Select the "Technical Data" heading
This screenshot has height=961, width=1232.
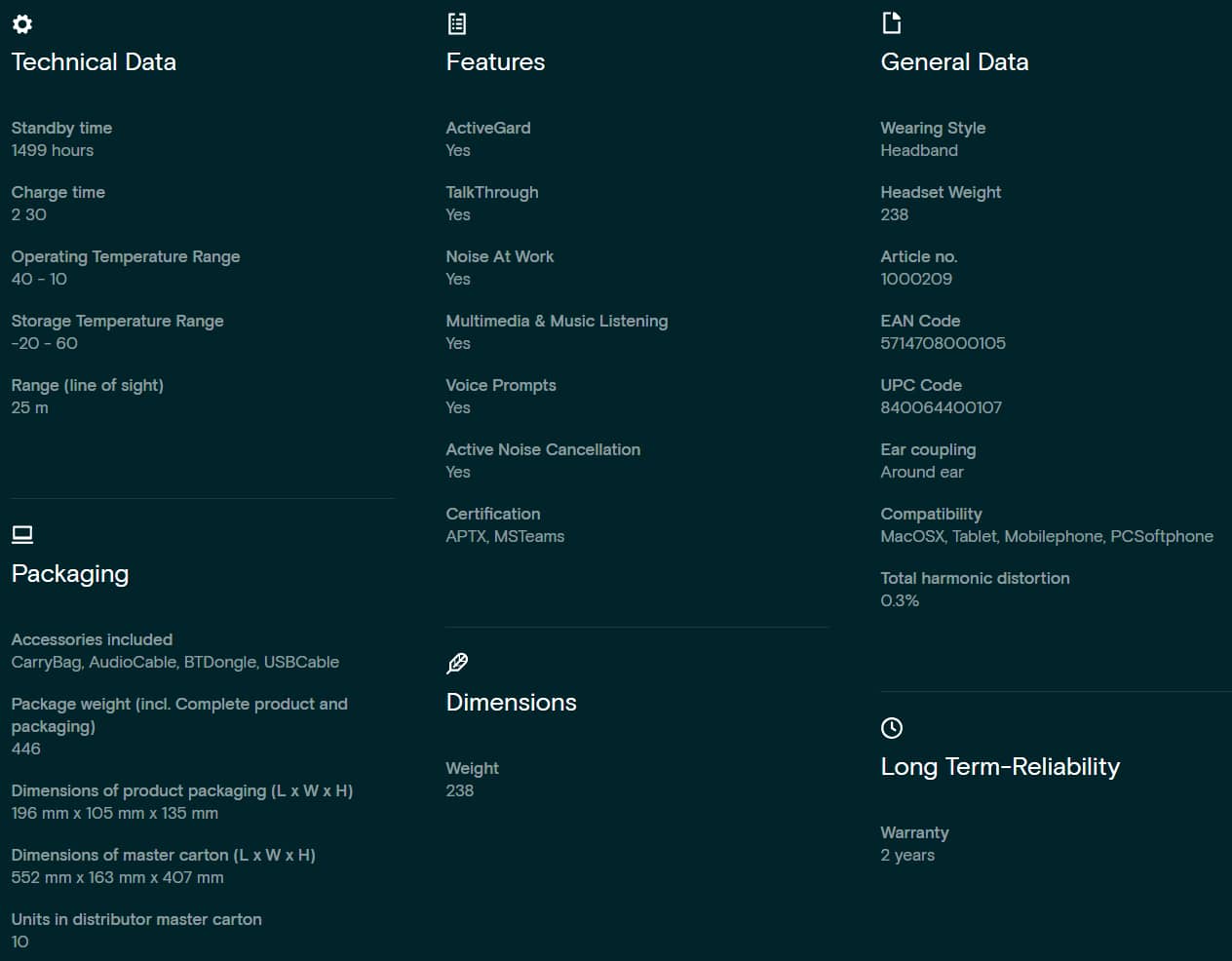(94, 61)
